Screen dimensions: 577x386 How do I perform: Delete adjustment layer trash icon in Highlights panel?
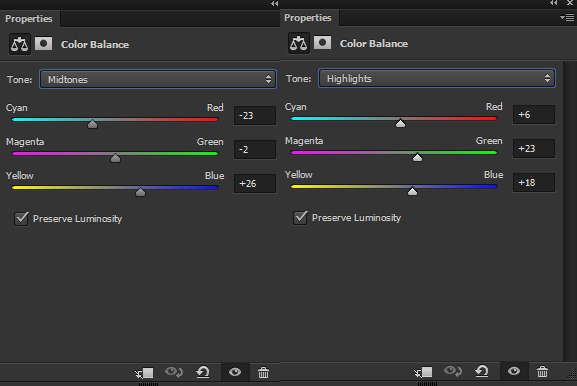[x=542, y=371]
